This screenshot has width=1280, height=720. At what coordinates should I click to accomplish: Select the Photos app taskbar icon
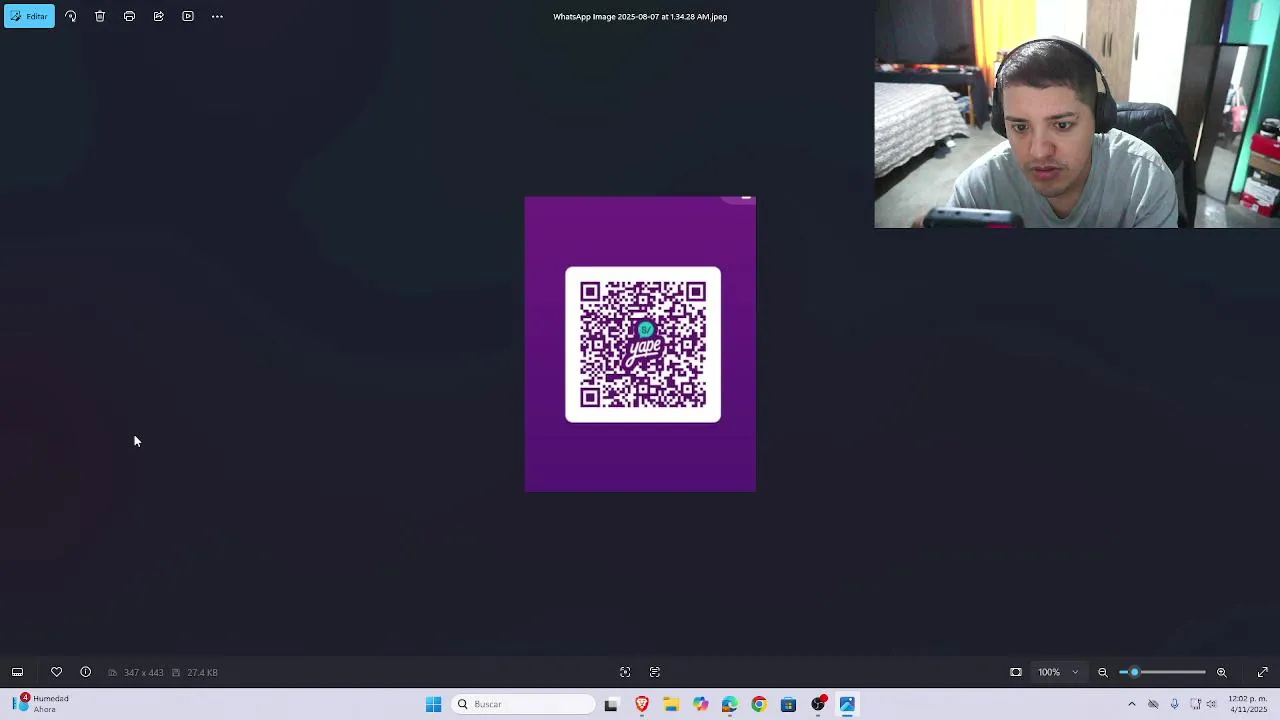click(847, 704)
